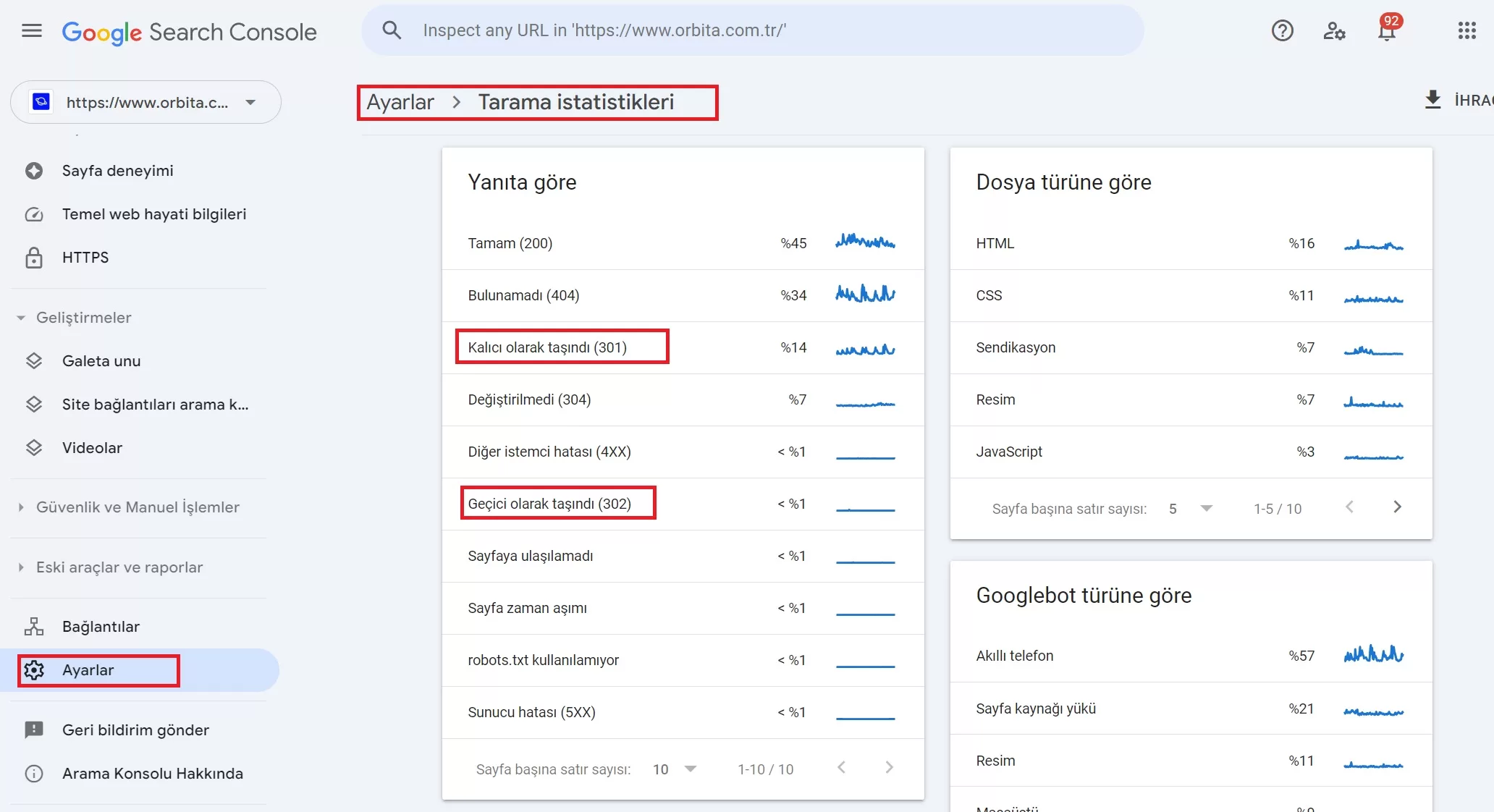Click the Arama Konsolu Hakkında info icon
This screenshot has width=1494, height=812.
click(34, 774)
